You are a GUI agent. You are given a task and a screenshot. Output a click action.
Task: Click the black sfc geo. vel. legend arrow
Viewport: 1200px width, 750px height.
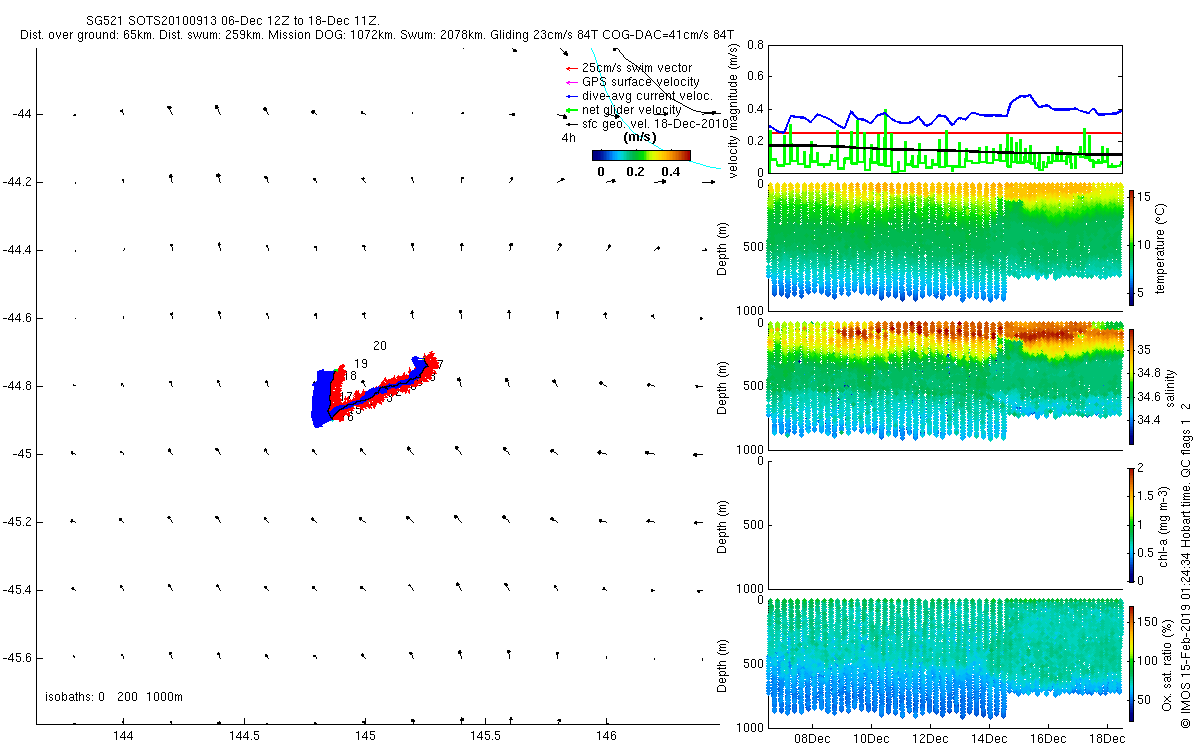pyautogui.click(x=570, y=124)
